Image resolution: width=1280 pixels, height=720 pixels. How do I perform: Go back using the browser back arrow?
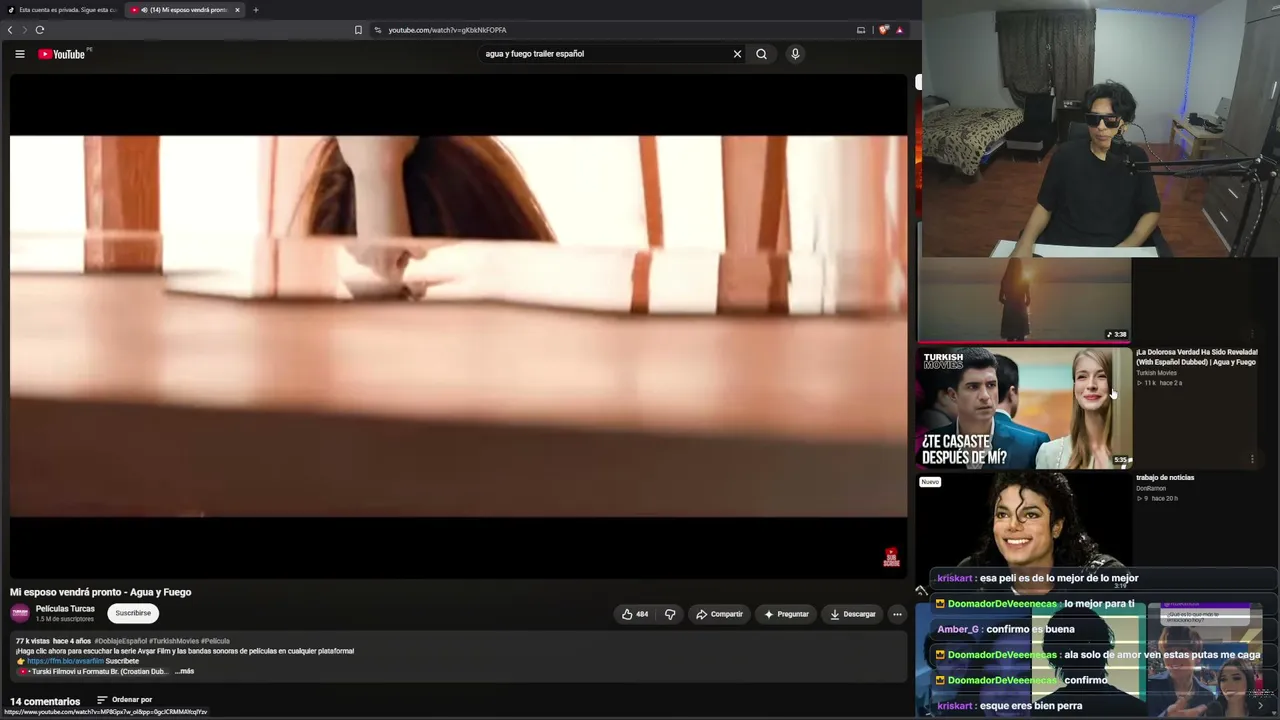coord(10,30)
